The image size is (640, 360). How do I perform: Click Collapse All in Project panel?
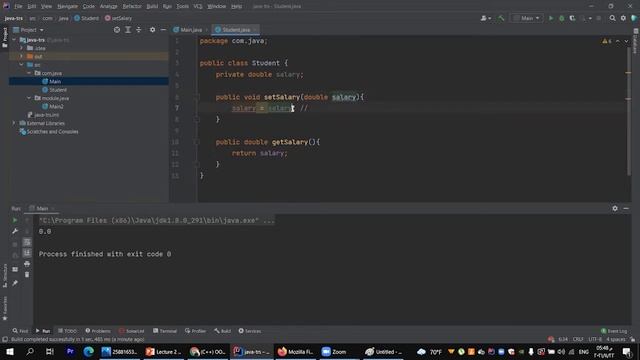click(x=139, y=30)
